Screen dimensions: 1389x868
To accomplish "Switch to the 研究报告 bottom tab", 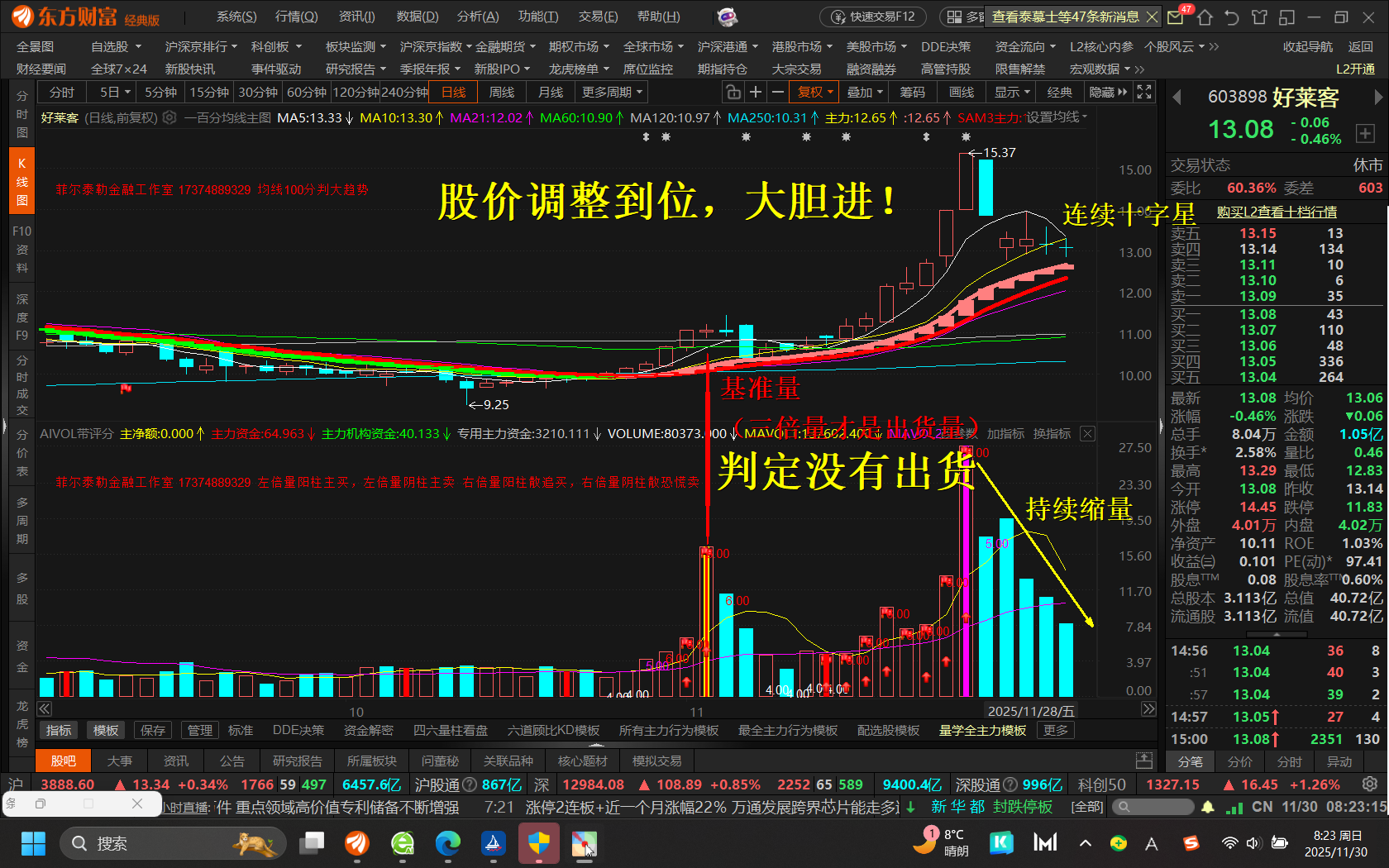I will [298, 761].
